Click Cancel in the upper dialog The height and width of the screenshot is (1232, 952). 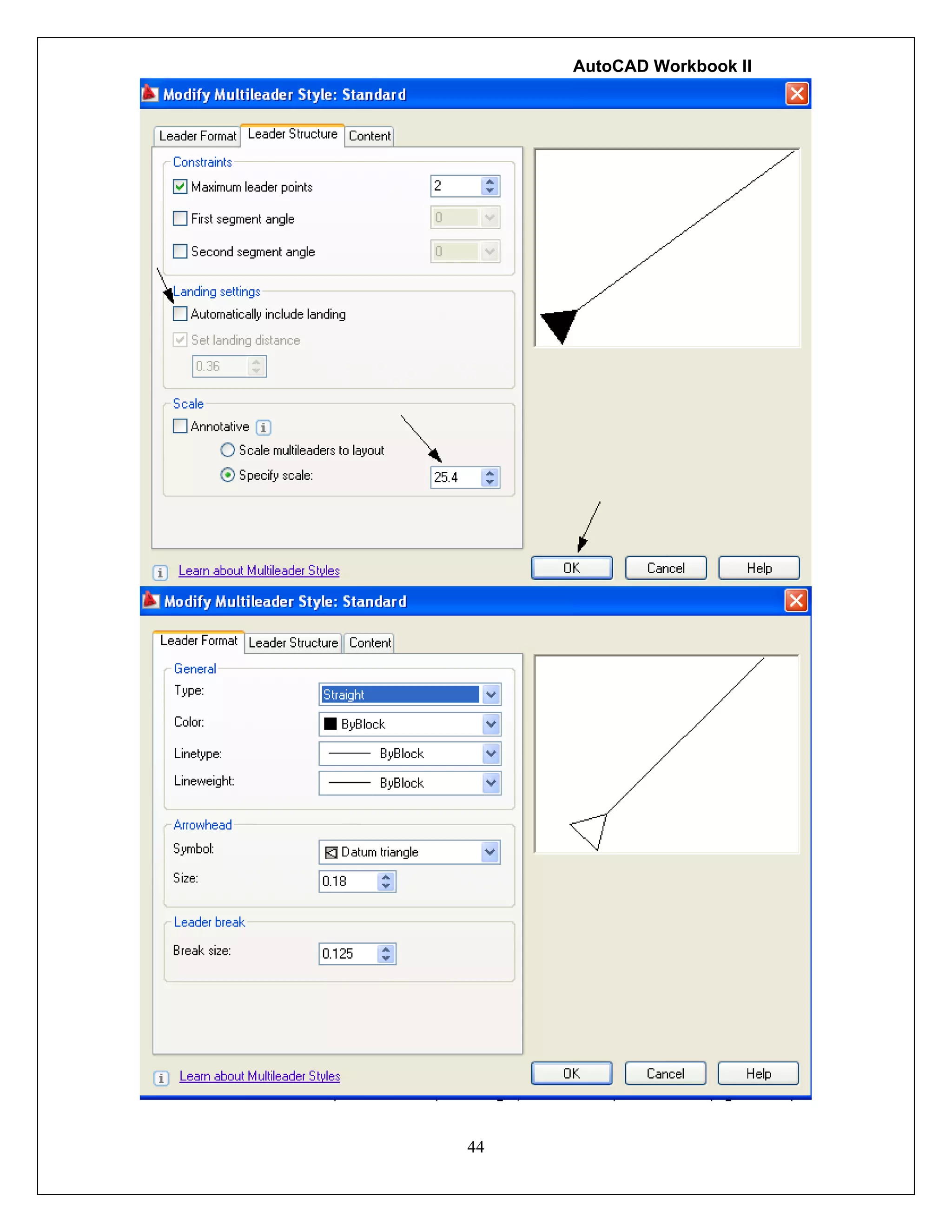pos(666,568)
